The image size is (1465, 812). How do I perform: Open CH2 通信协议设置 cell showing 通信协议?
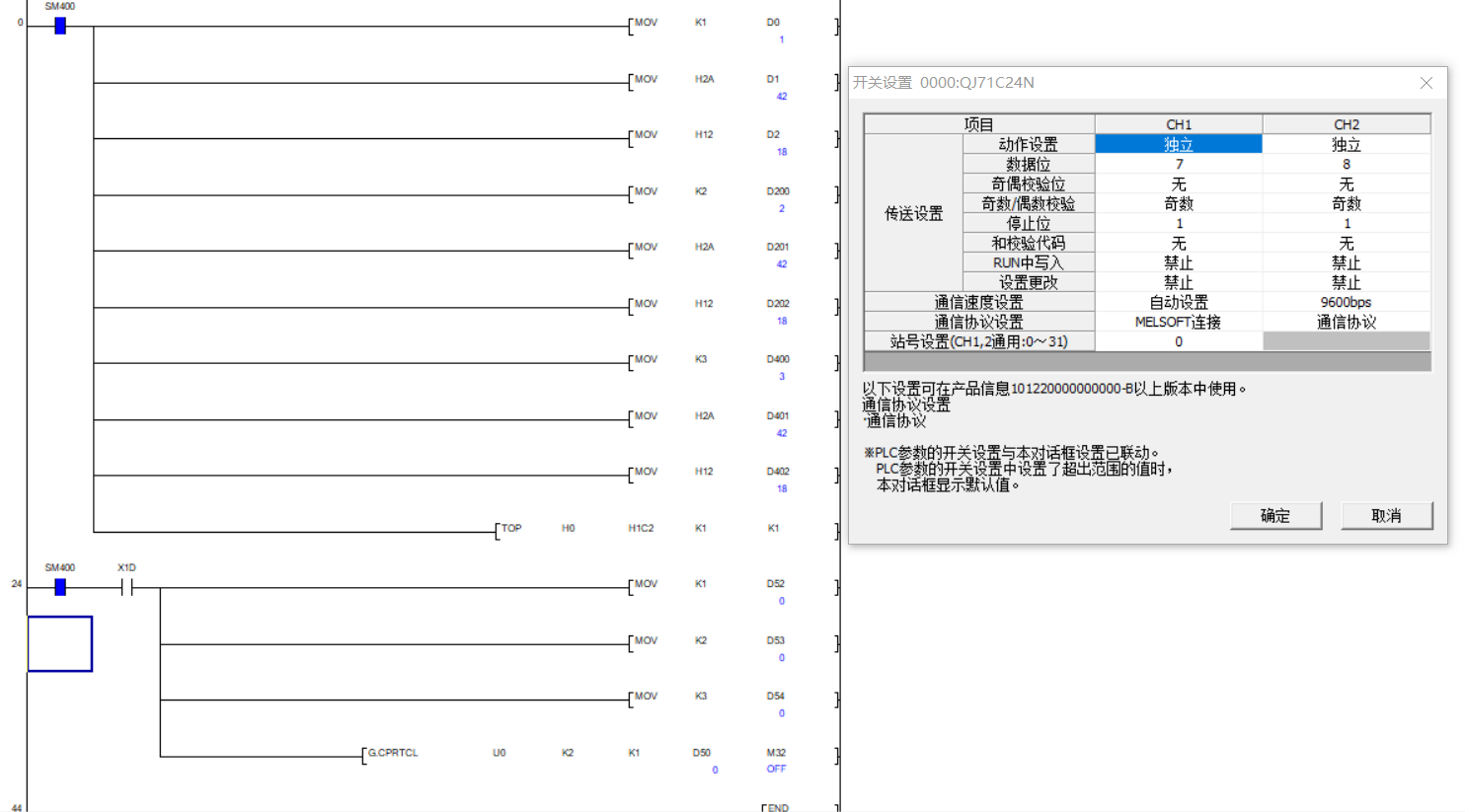click(1346, 322)
